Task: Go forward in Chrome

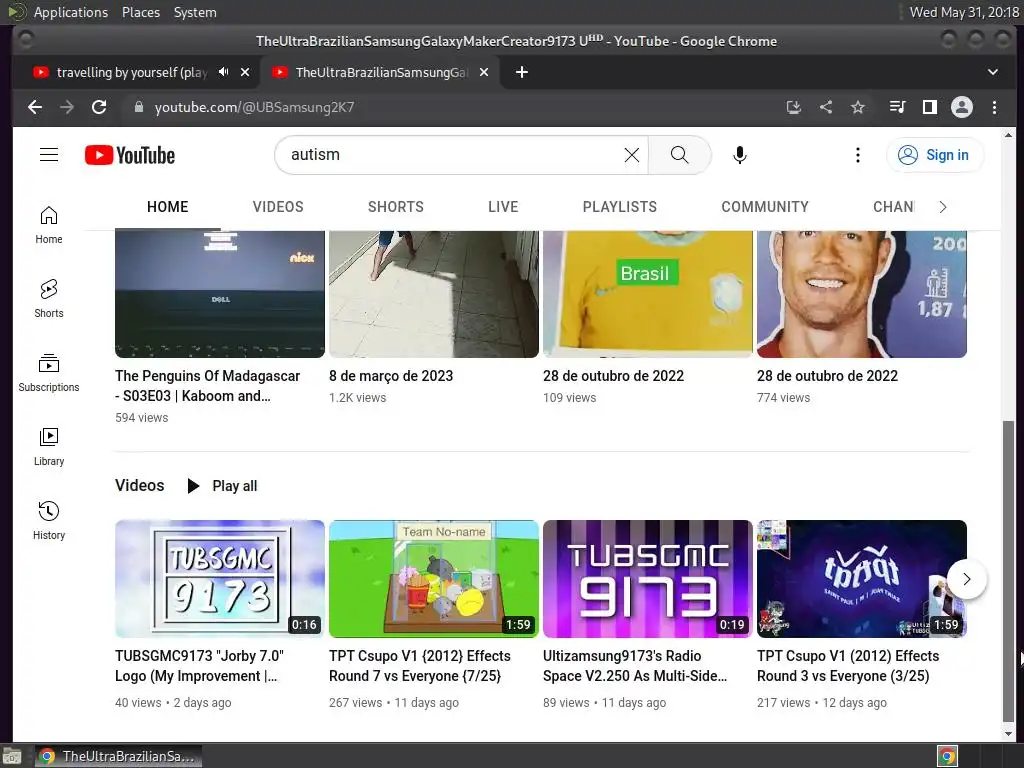Action: (67, 107)
